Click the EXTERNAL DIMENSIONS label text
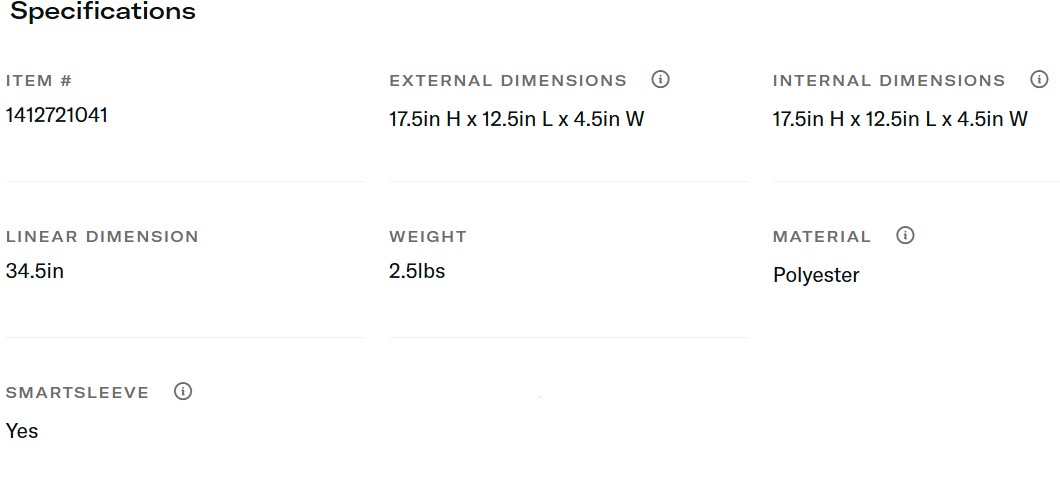Screen dimensions: 1060x502 tap(508, 81)
